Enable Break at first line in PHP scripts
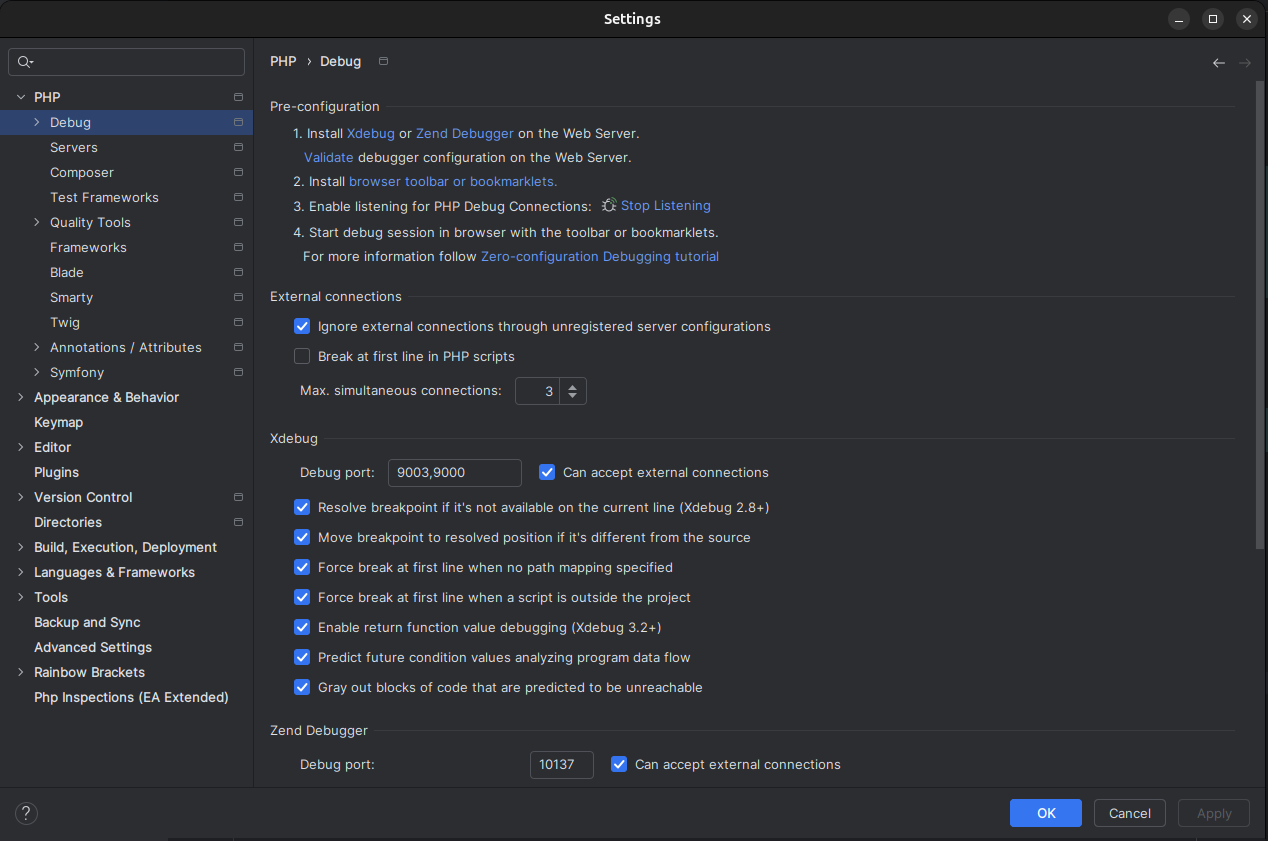The width and height of the screenshot is (1268, 841). click(302, 356)
